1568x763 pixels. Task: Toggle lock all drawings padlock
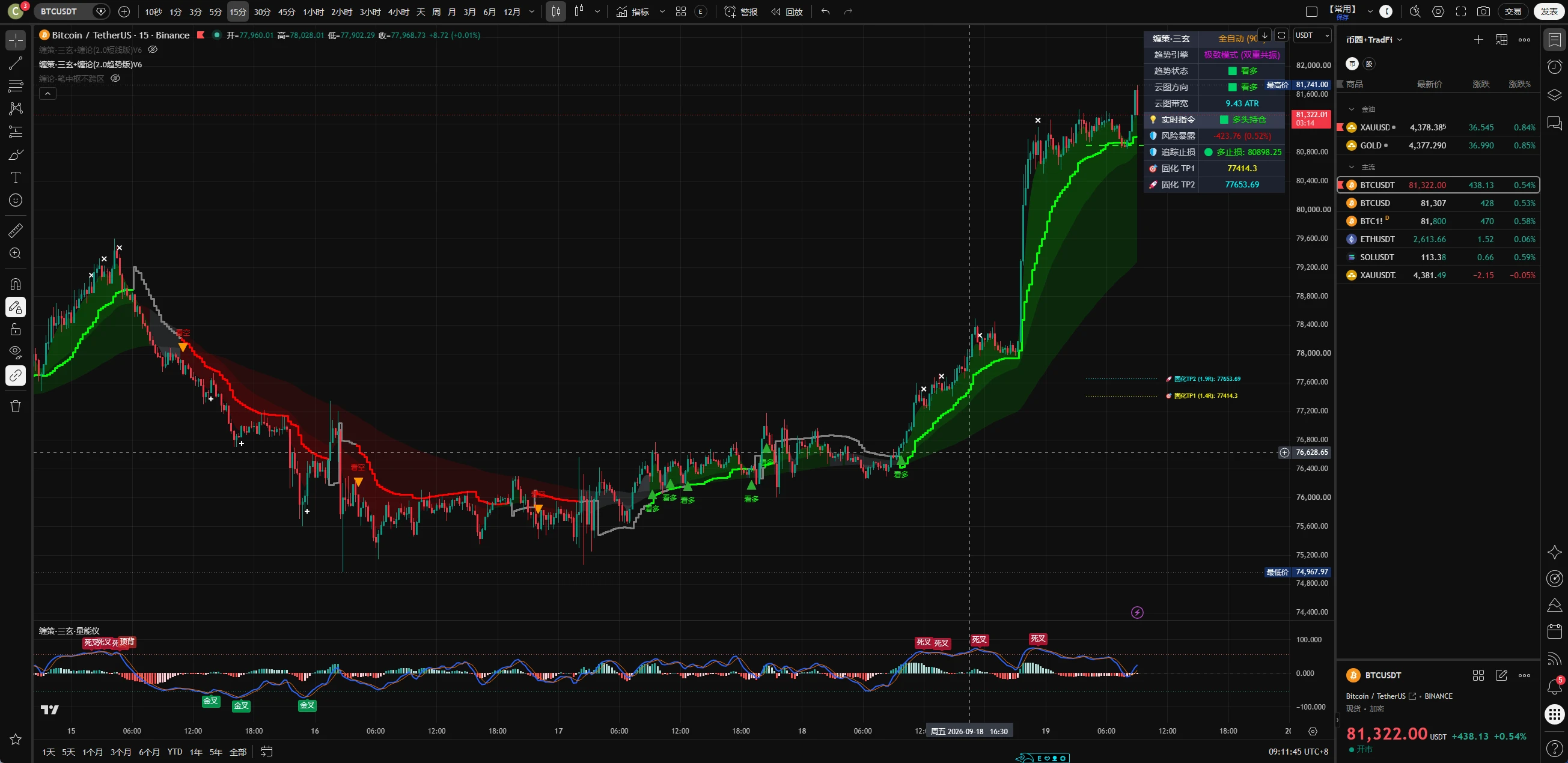(x=16, y=329)
